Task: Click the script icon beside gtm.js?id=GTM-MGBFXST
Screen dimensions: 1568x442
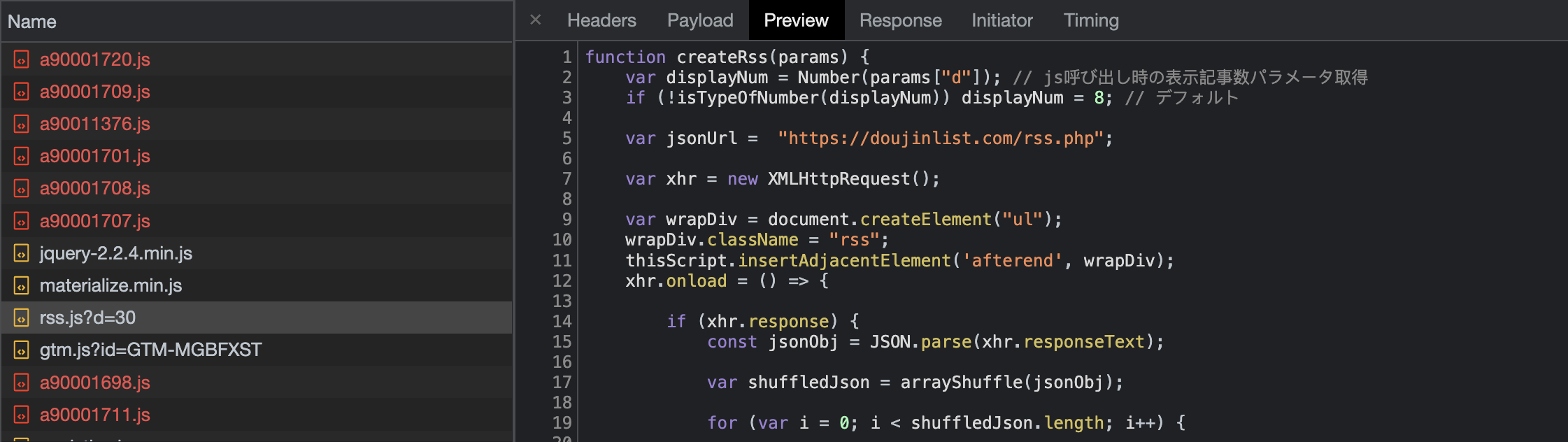Action: 22,350
